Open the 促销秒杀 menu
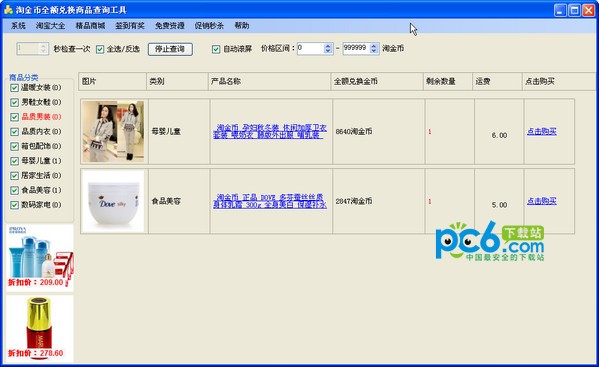This screenshot has height=367, width=599. click(x=209, y=26)
